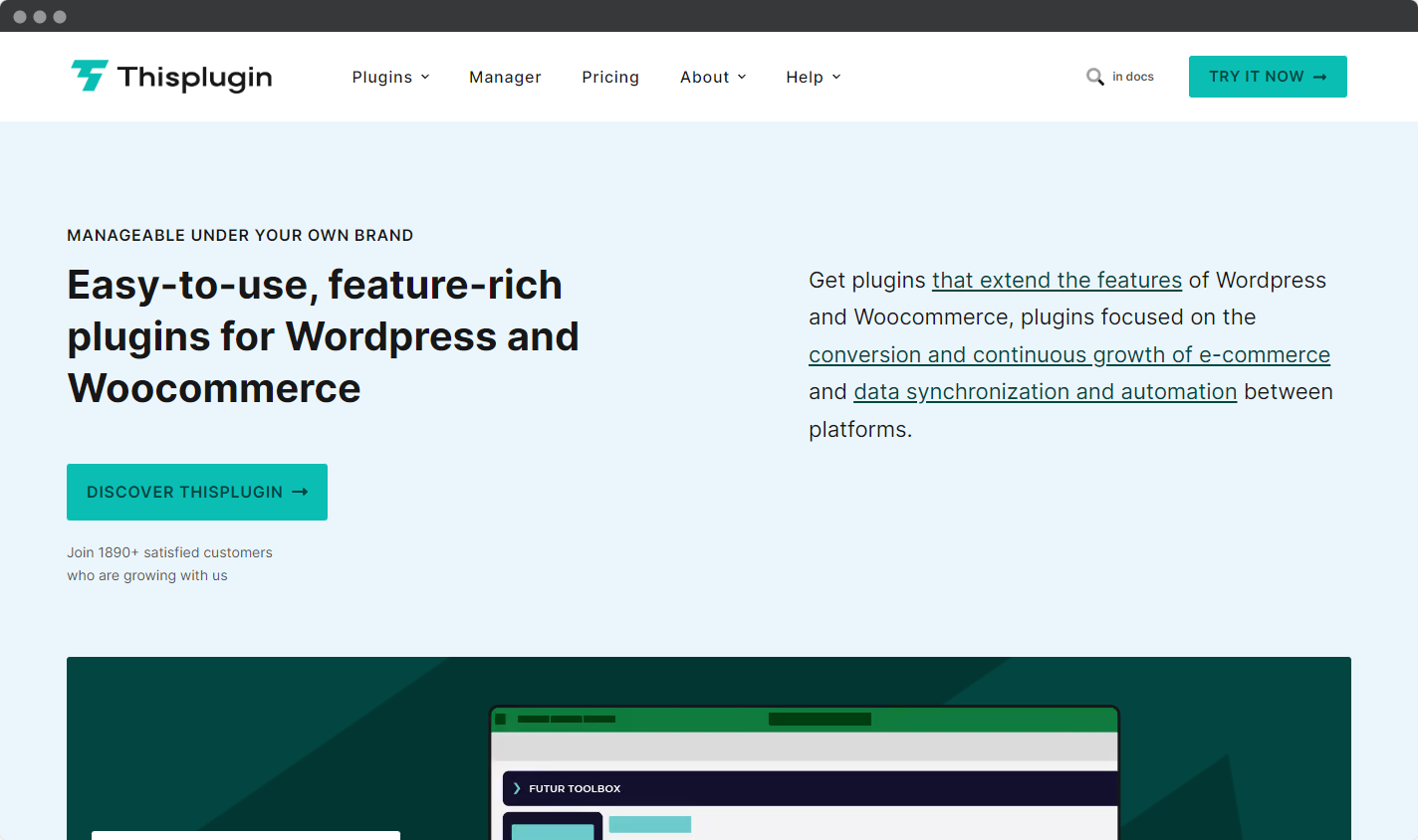The image size is (1418, 840).
Task: Expand the Plugins dropdown menu
Action: 390,77
